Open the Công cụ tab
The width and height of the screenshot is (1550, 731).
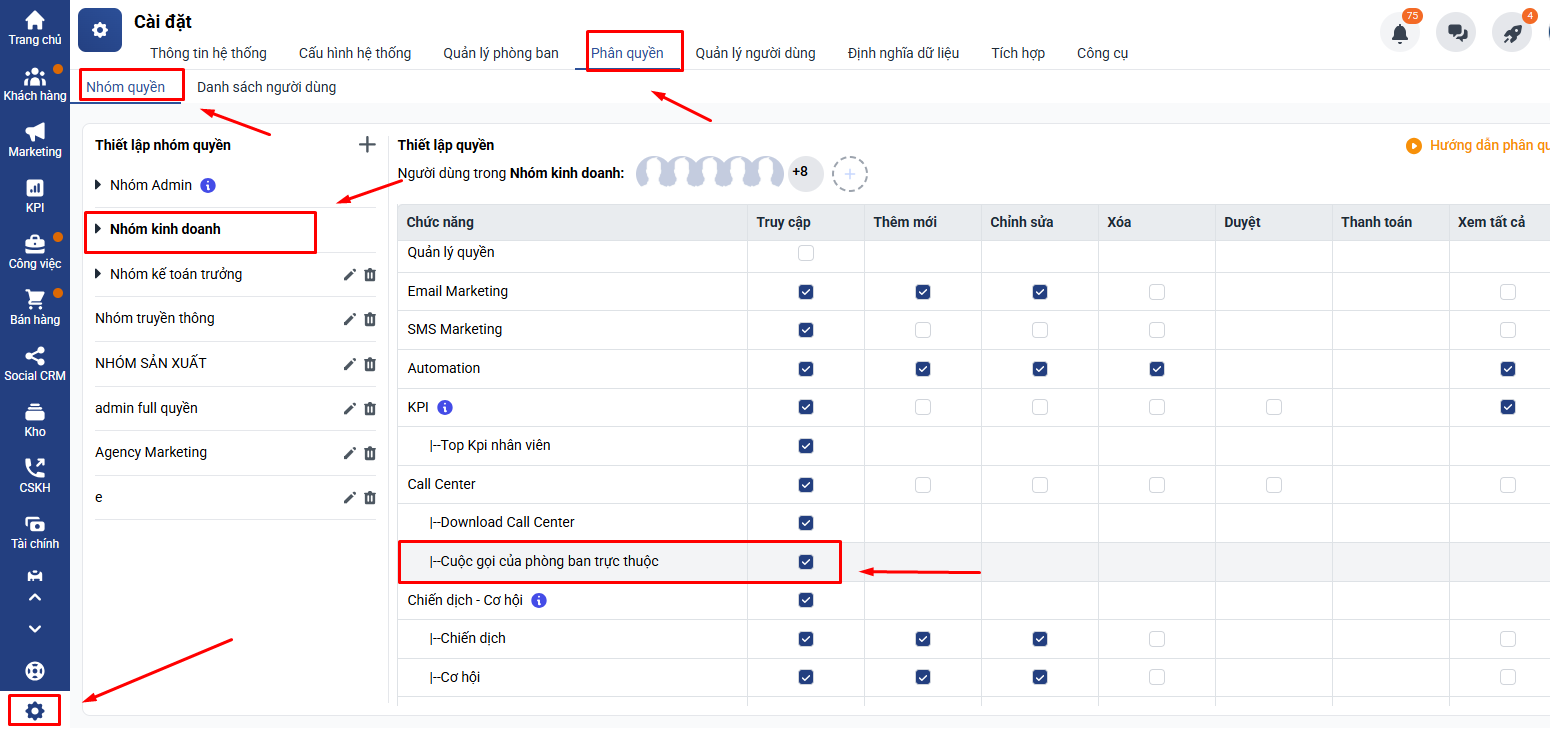click(x=1102, y=53)
